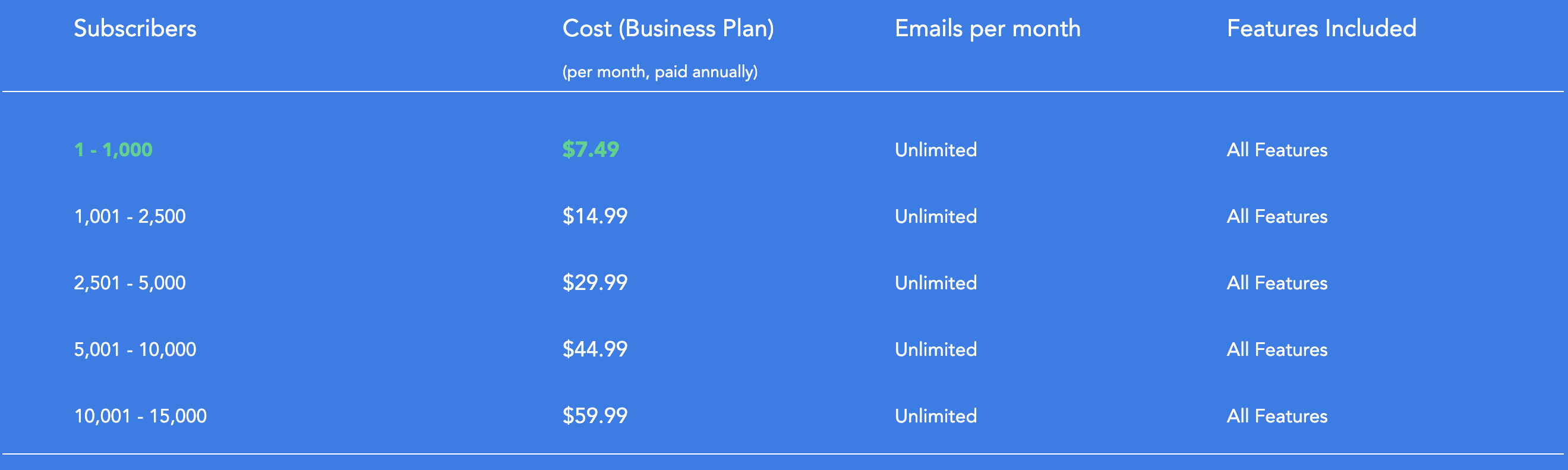Click All Features in the $14.99 row
Image resolution: width=1568 pixels, height=470 pixels.
coord(1277,216)
